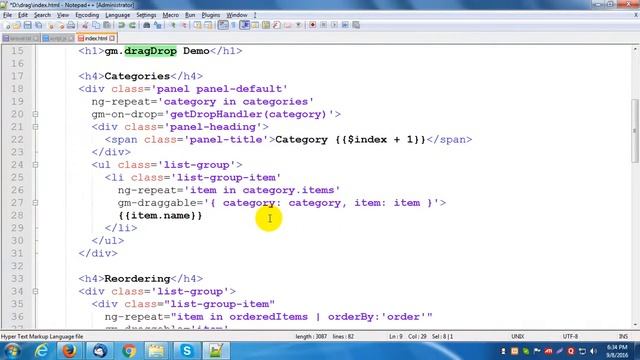The width and height of the screenshot is (640, 360).
Task: Toggle the Indent Guide button
Action: [x=245, y=25]
